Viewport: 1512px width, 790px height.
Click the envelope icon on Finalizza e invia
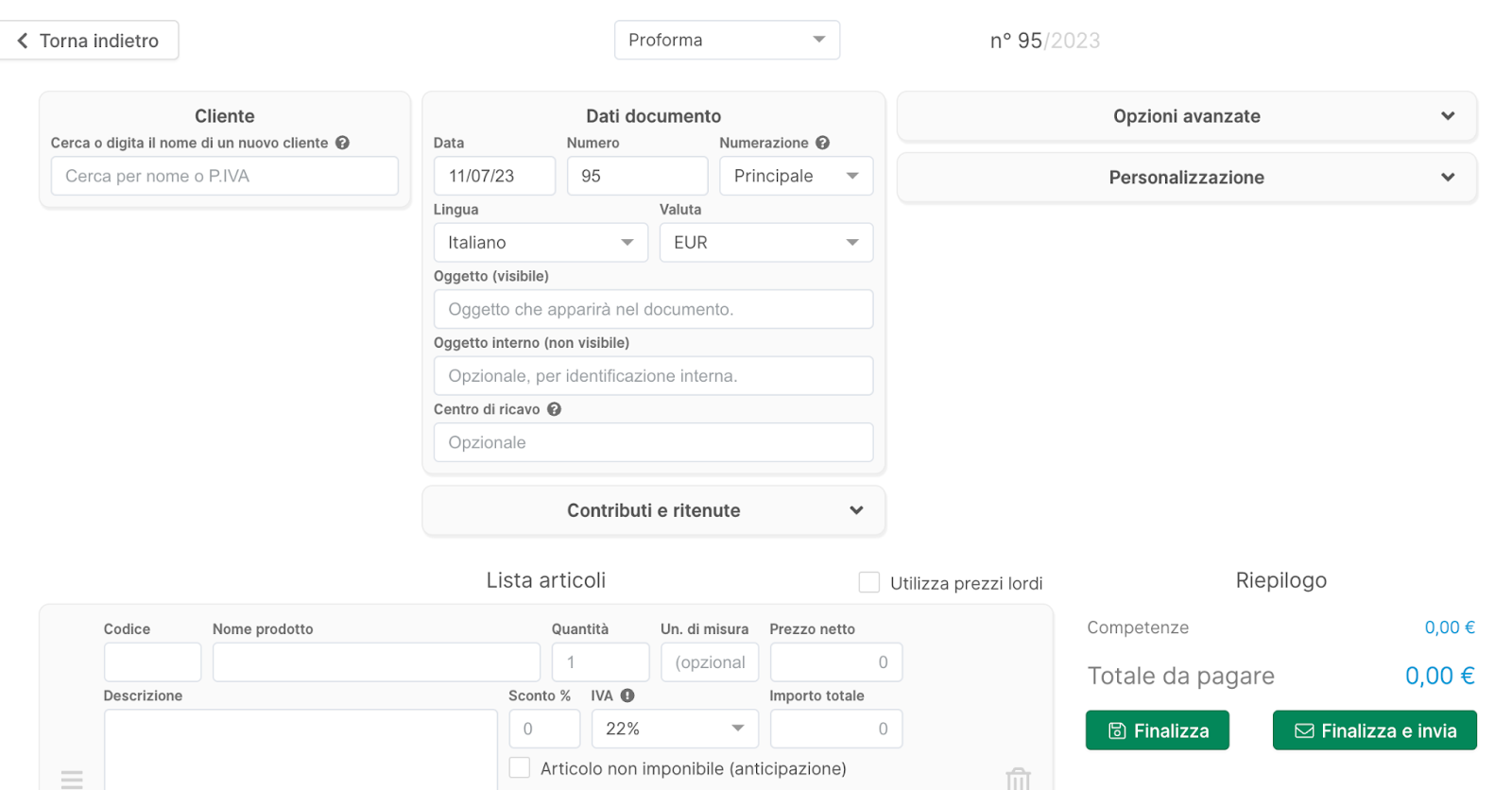point(1304,730)
